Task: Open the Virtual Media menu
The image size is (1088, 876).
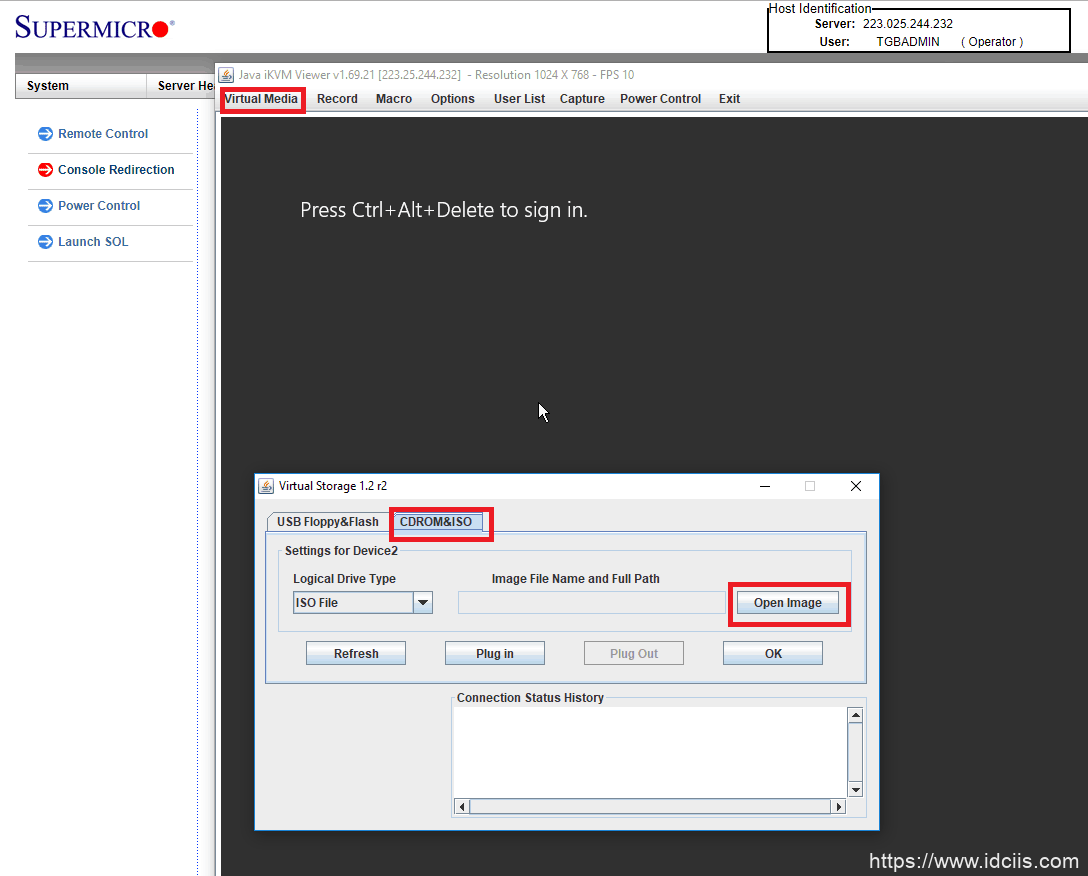Action: pyautogui.click(x=261, y=99)
